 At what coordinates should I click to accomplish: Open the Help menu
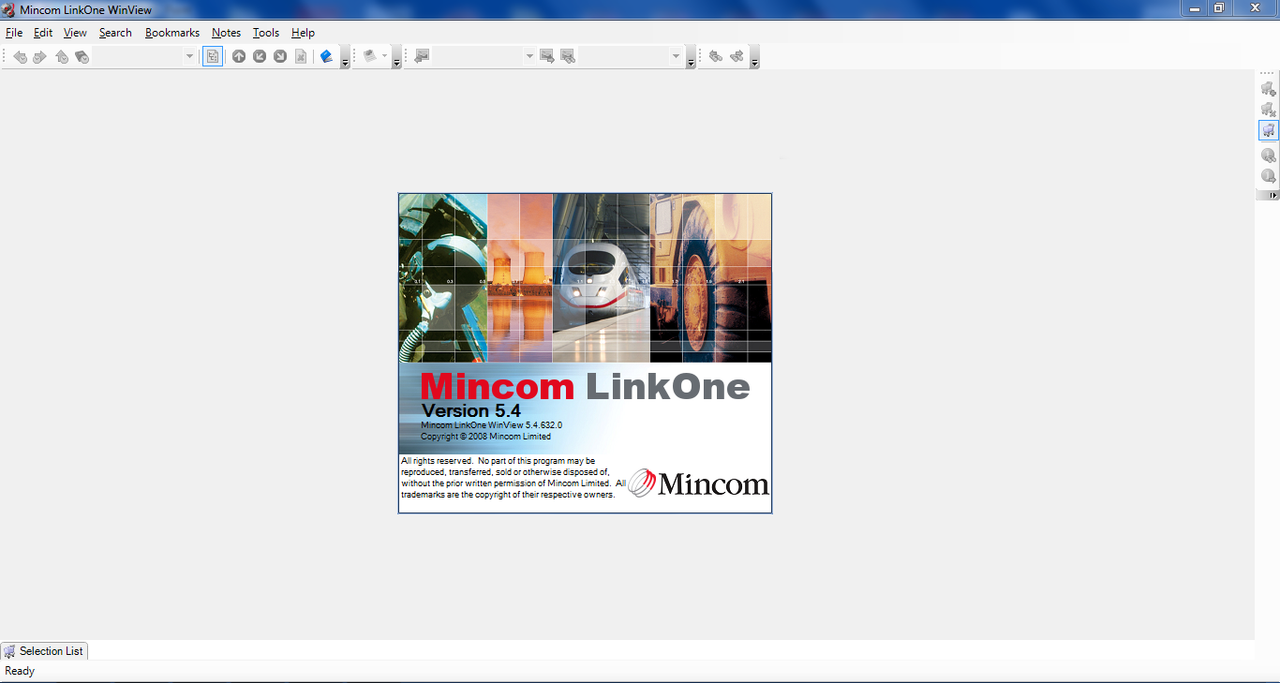pos(303,33)
